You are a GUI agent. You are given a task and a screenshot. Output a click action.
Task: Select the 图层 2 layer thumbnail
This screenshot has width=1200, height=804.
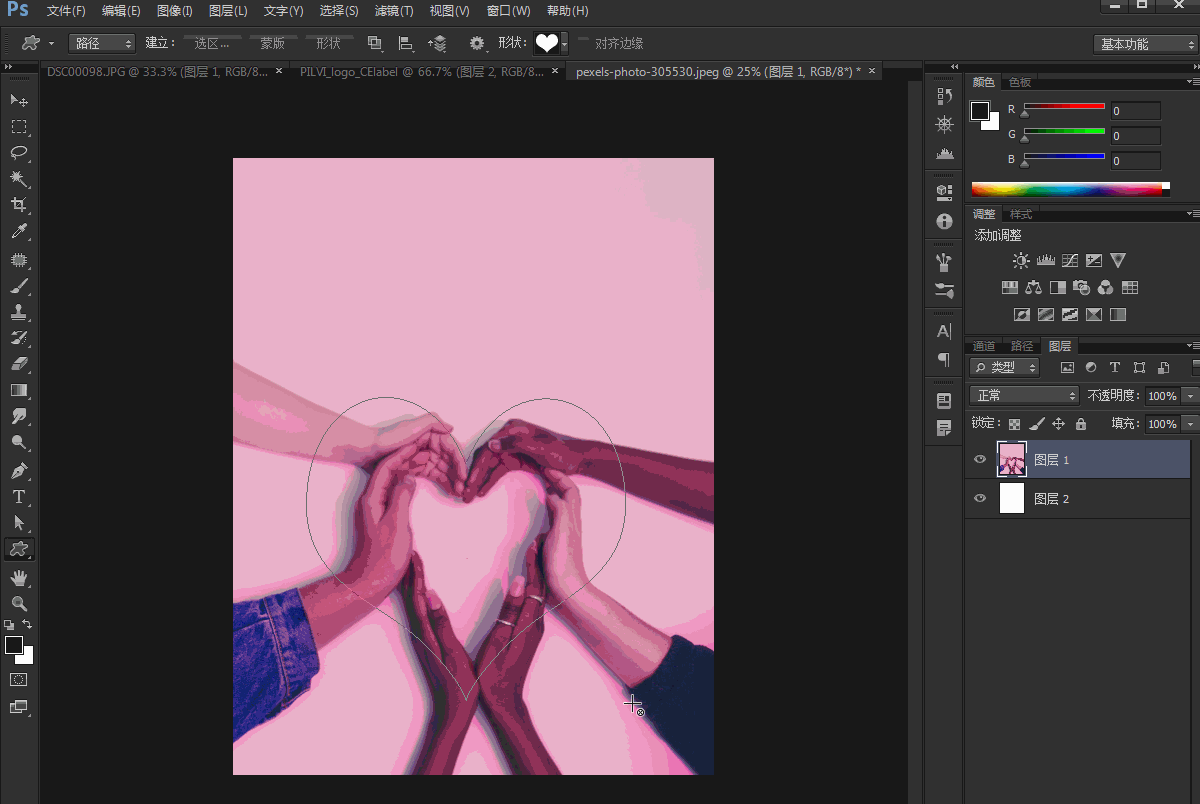tap(1012, 498)
